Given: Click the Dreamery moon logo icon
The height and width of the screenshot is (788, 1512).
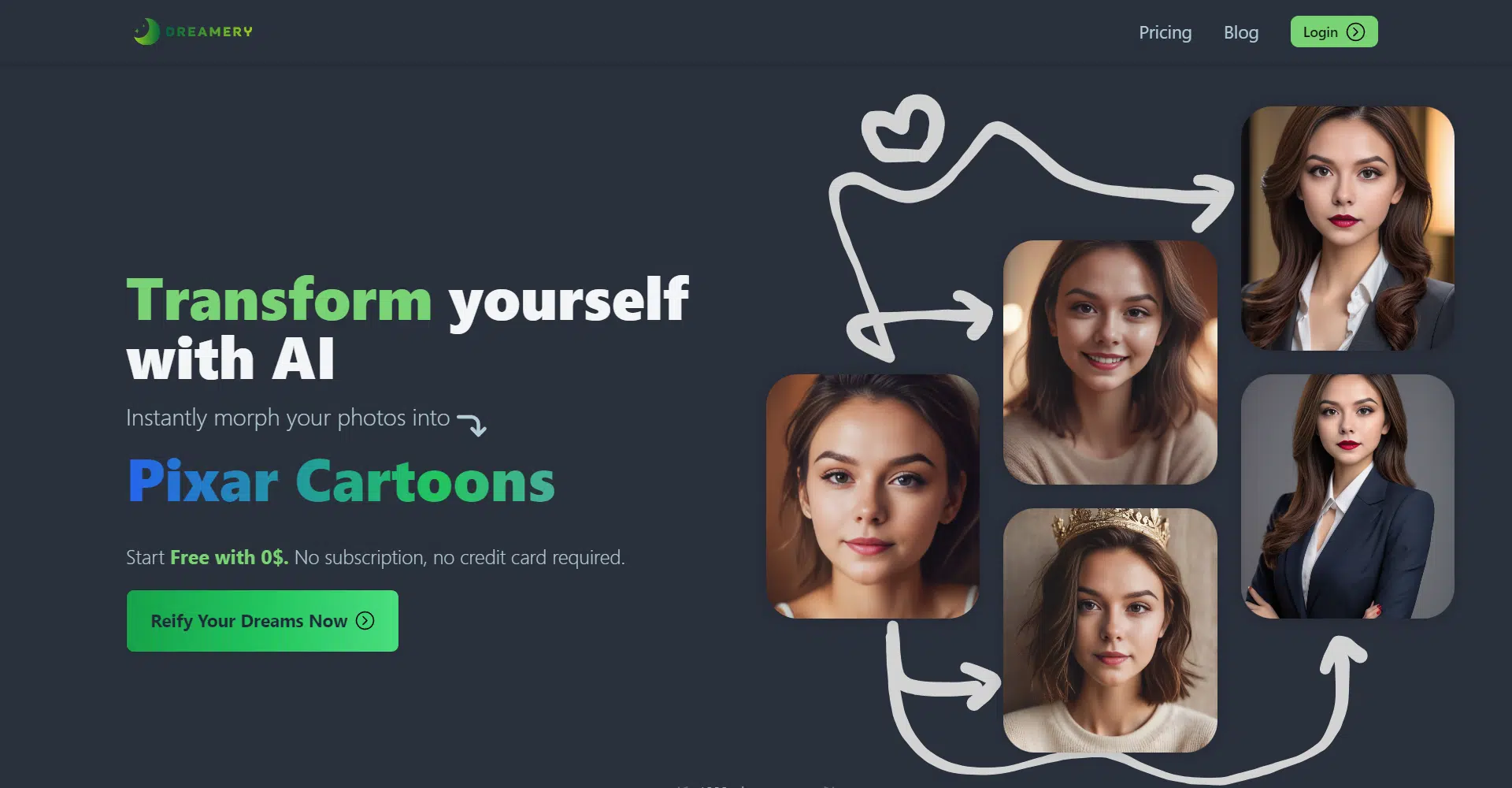Looking at the screenshot, I should [x=146, y=32].
